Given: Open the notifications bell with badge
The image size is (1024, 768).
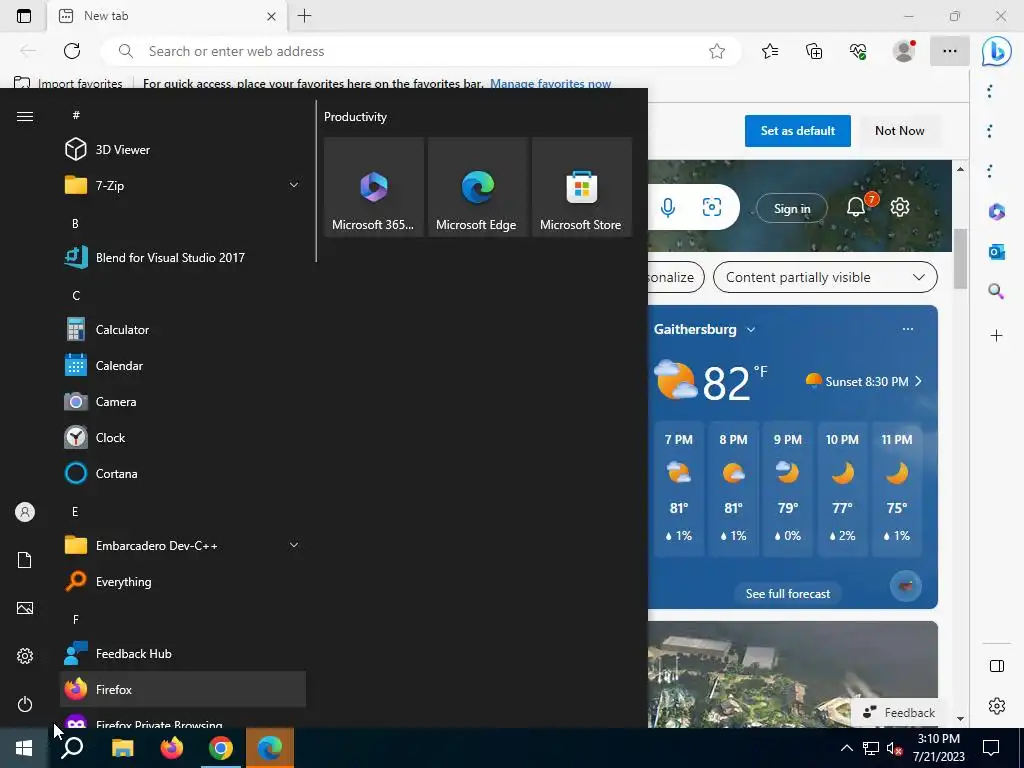Looking at the screenshot, I should click(x=857, y=207).
